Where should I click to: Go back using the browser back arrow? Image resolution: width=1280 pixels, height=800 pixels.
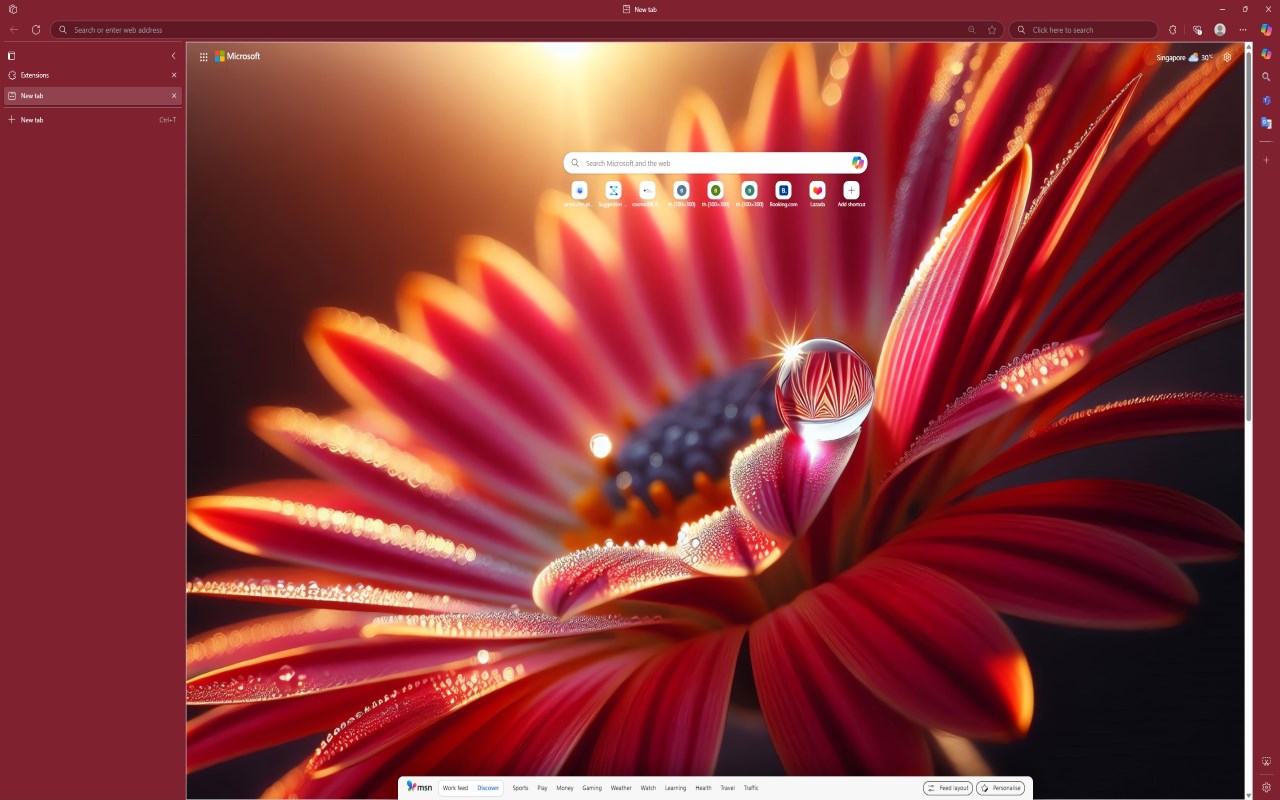click(x=14, y=30)
